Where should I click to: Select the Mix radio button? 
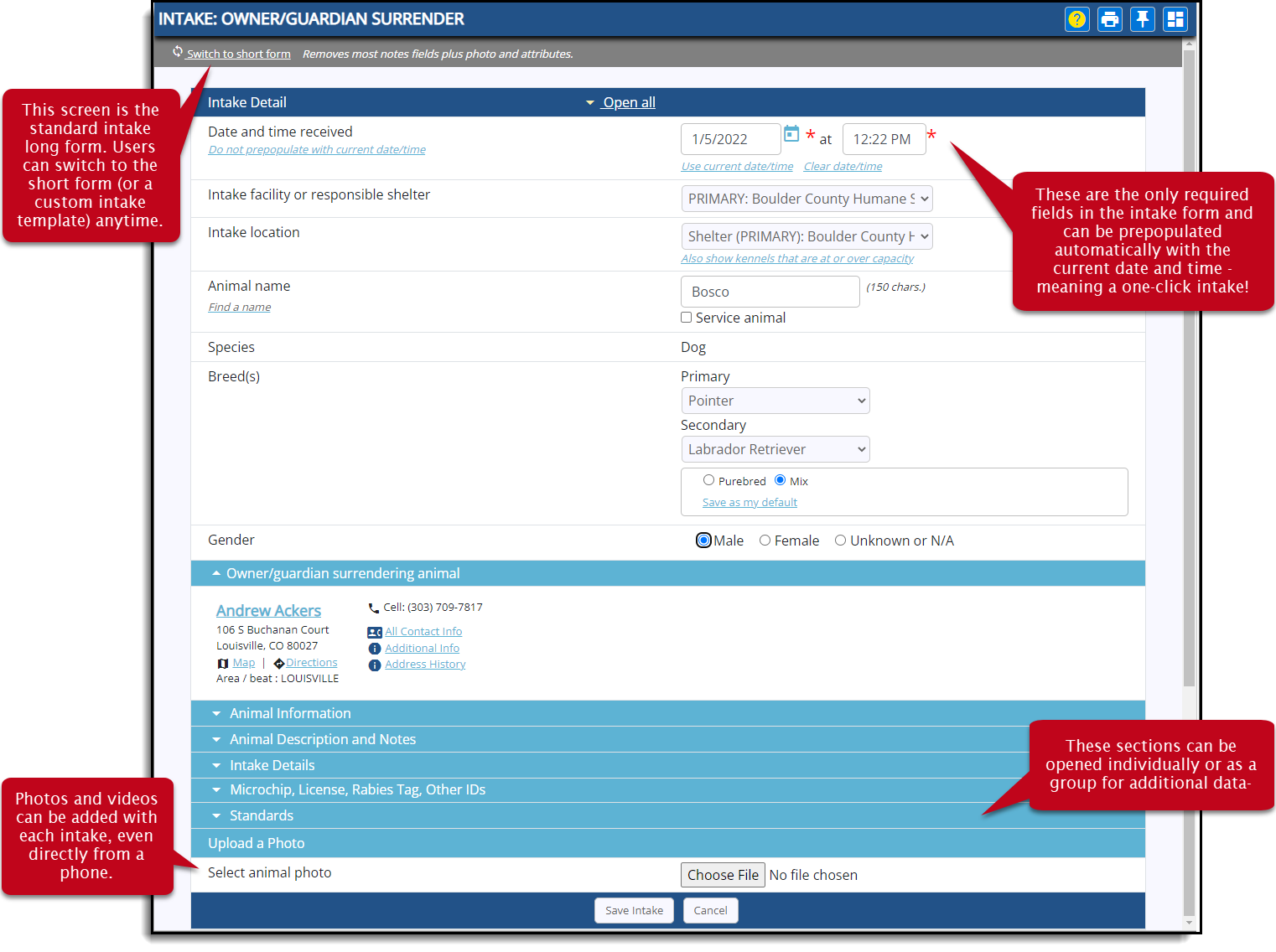(x=781, y=480)
